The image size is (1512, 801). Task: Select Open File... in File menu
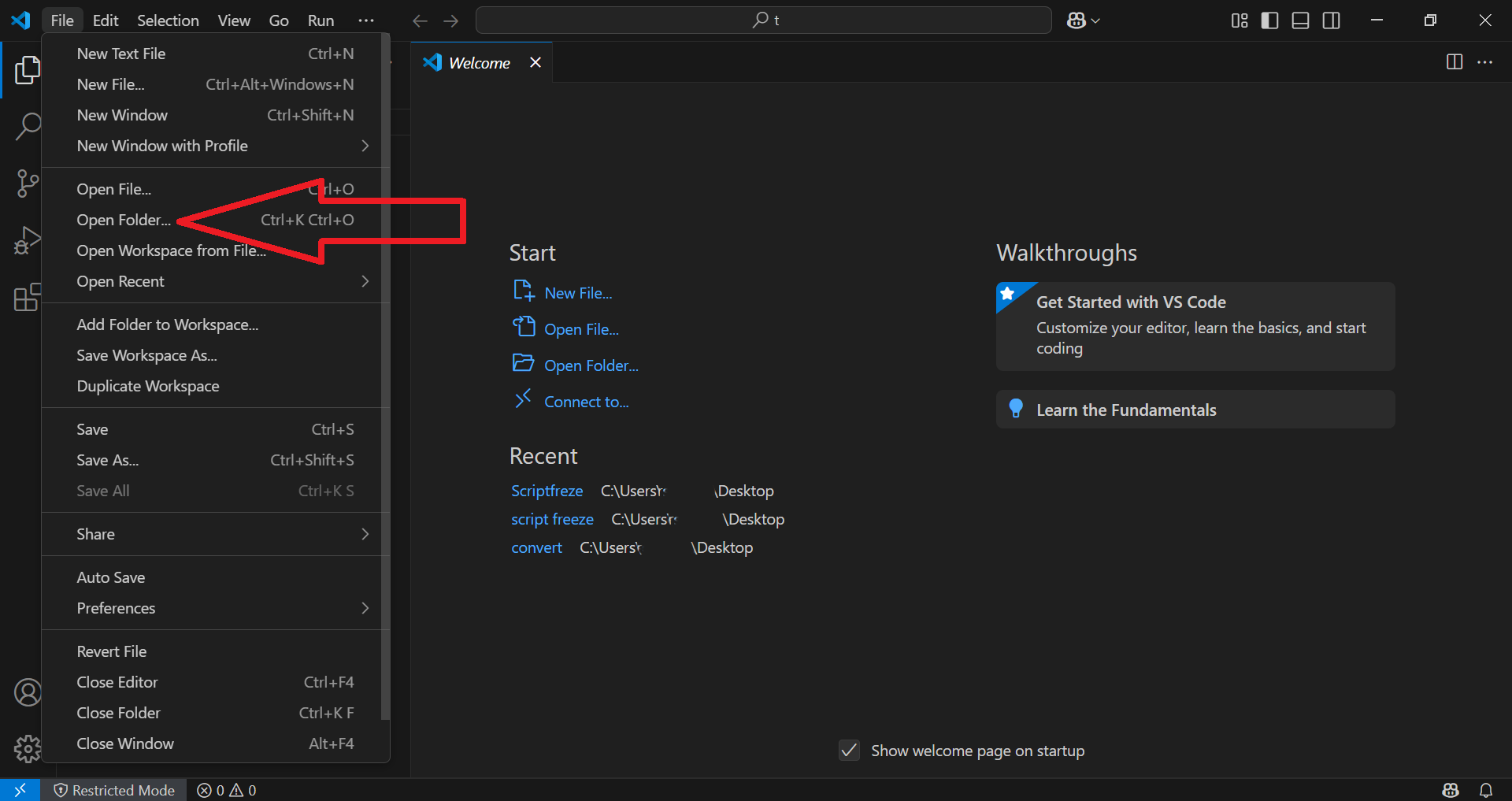(215, 189)
